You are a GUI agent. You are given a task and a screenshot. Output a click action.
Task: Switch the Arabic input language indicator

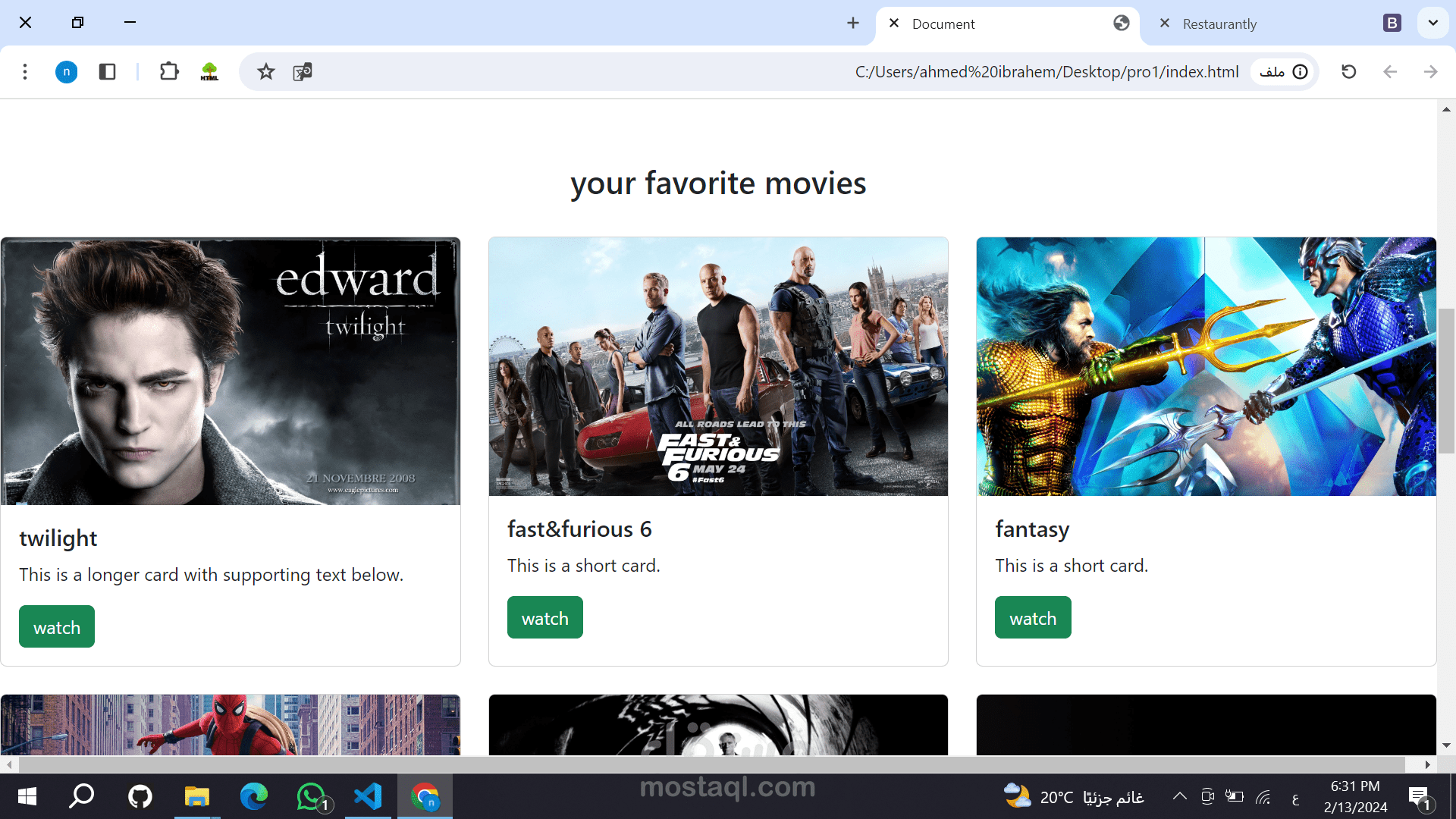coord(1295,798)
